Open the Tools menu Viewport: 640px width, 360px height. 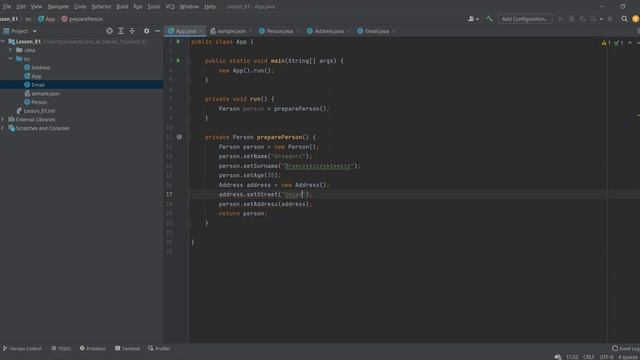153,7
